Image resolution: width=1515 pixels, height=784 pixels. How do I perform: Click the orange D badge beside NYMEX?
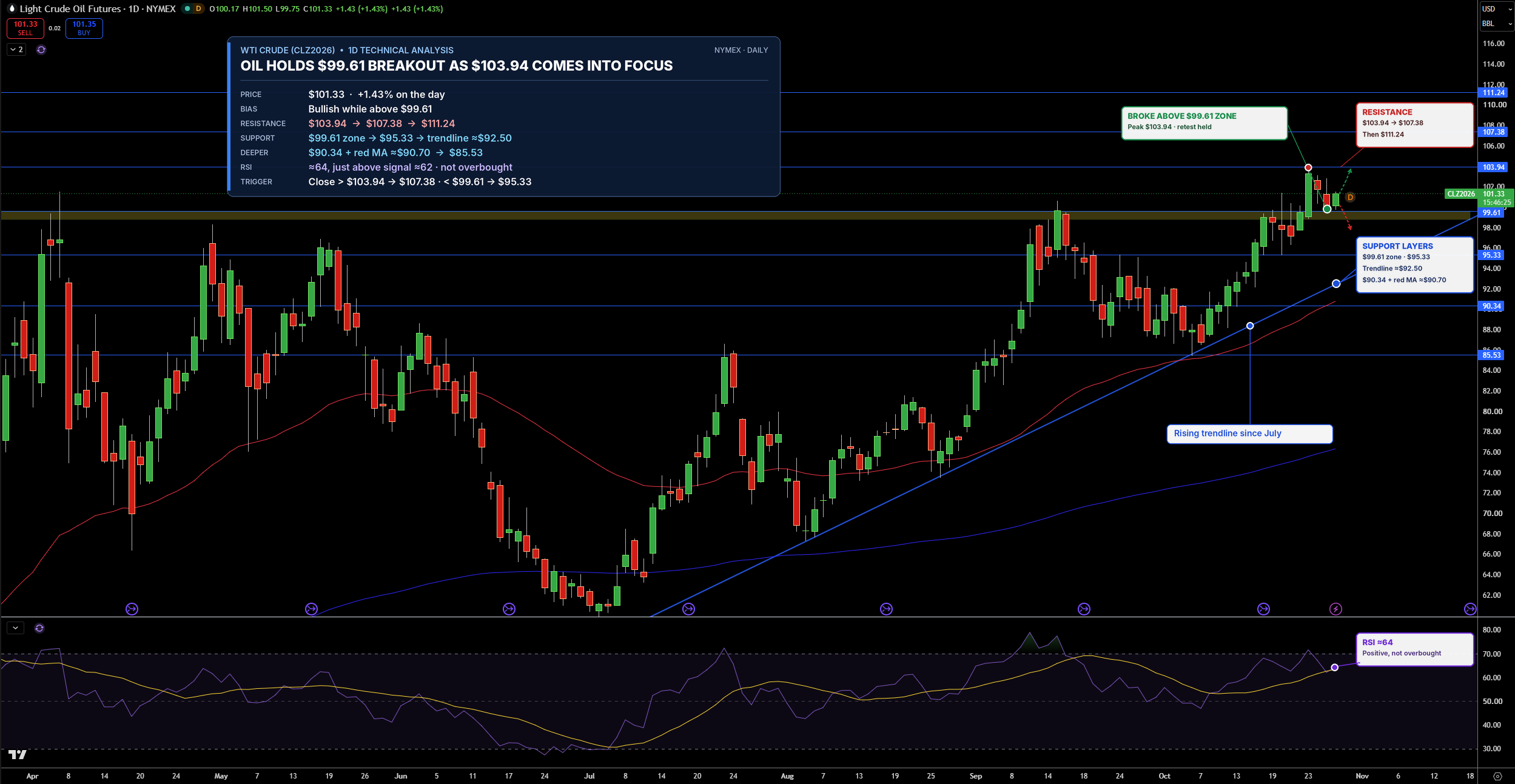click(x=198, y=8)
